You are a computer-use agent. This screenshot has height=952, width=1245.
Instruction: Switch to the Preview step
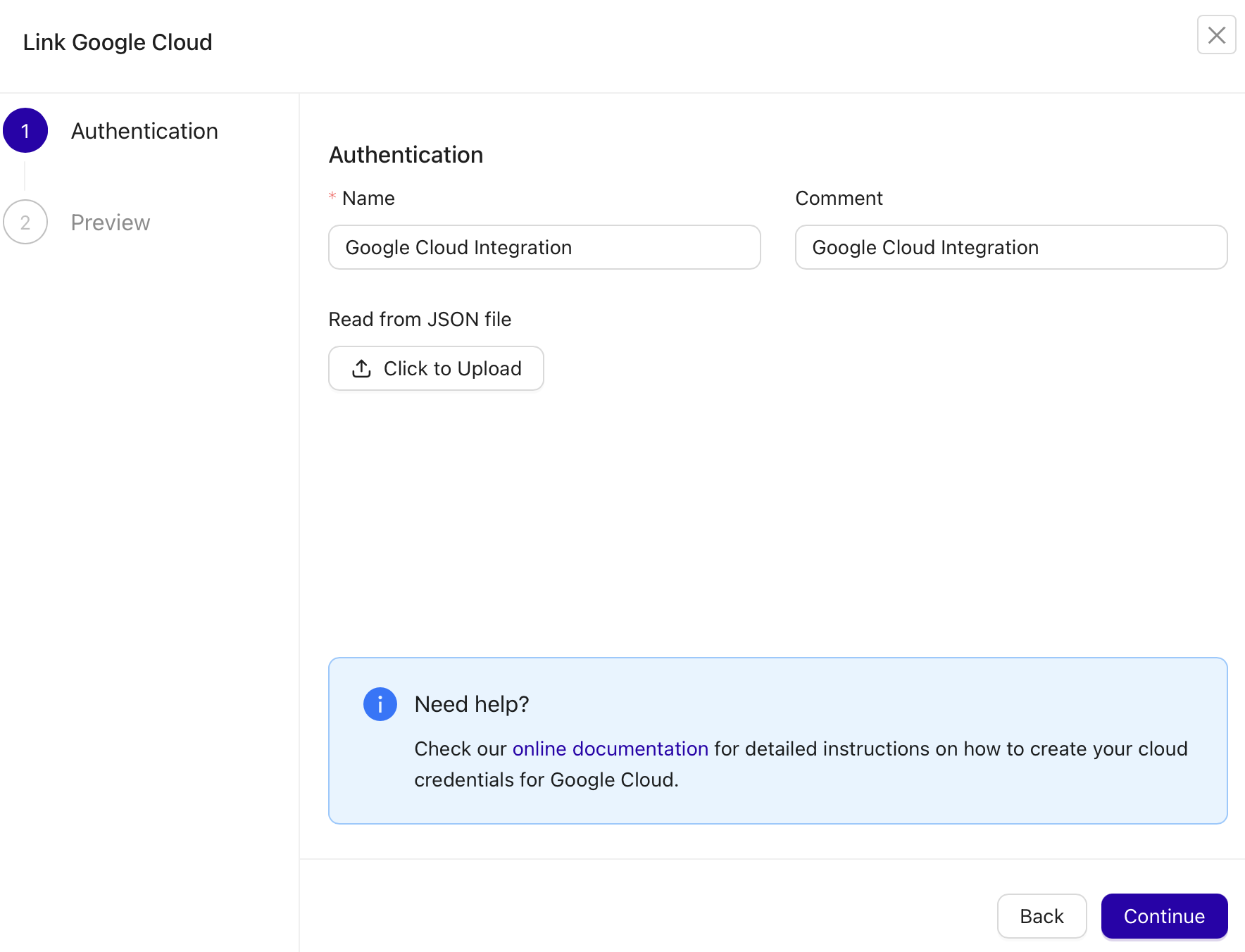coord(110,222)
